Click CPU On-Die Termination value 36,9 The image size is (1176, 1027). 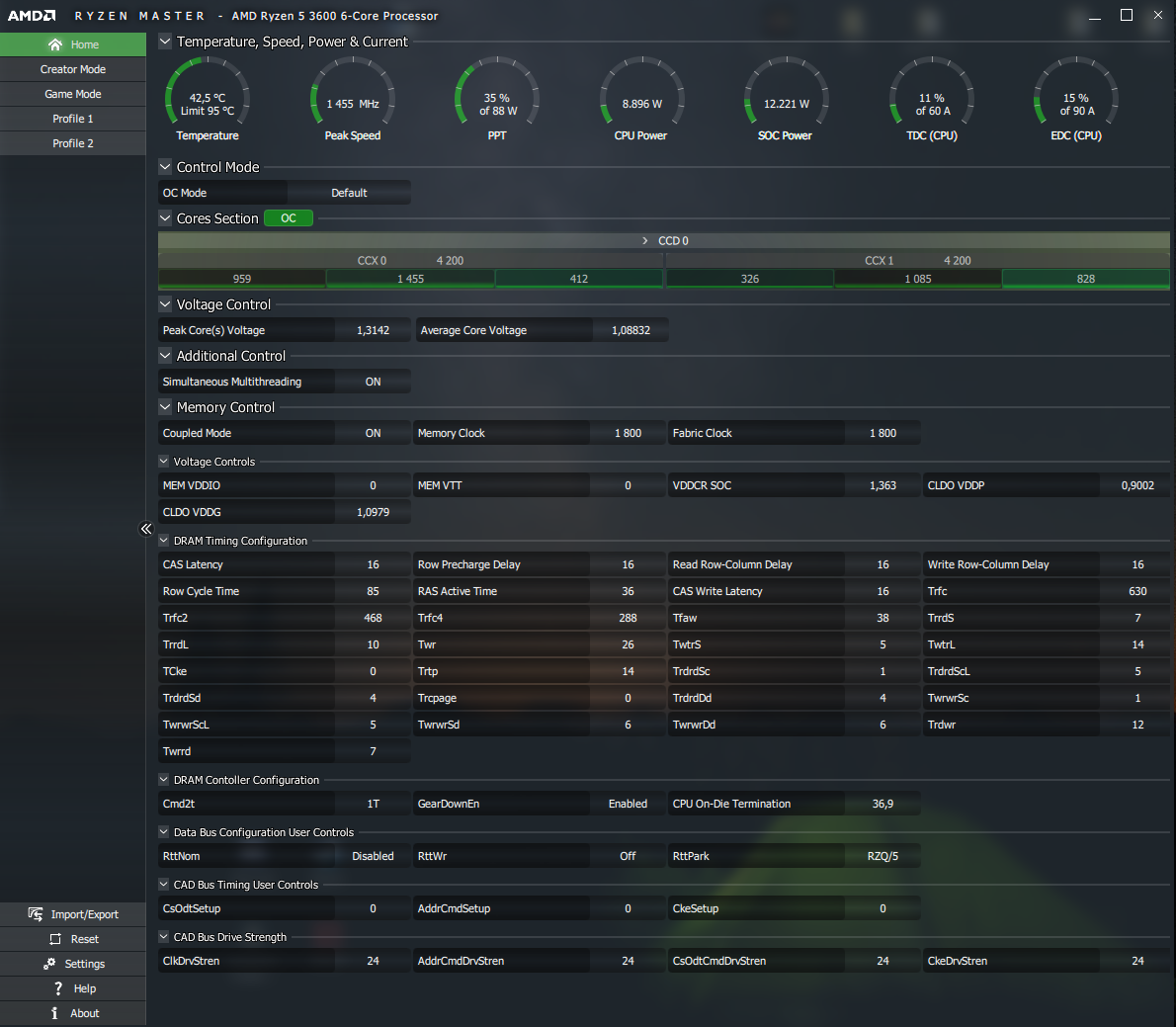coord(882,804)
